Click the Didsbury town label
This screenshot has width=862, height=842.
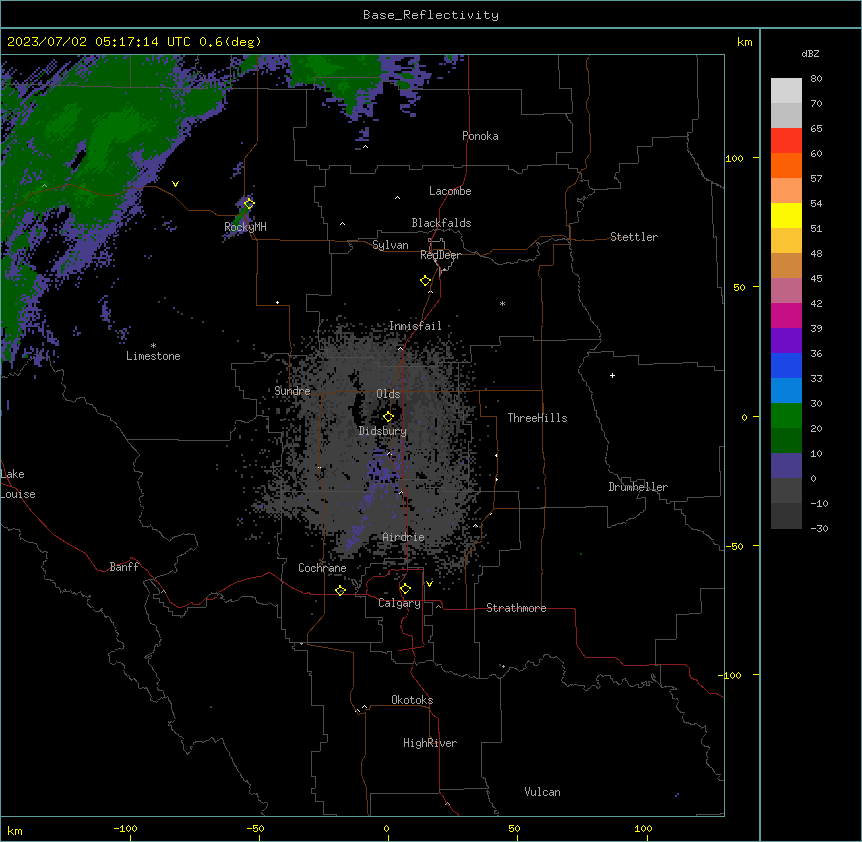[382, 431]
